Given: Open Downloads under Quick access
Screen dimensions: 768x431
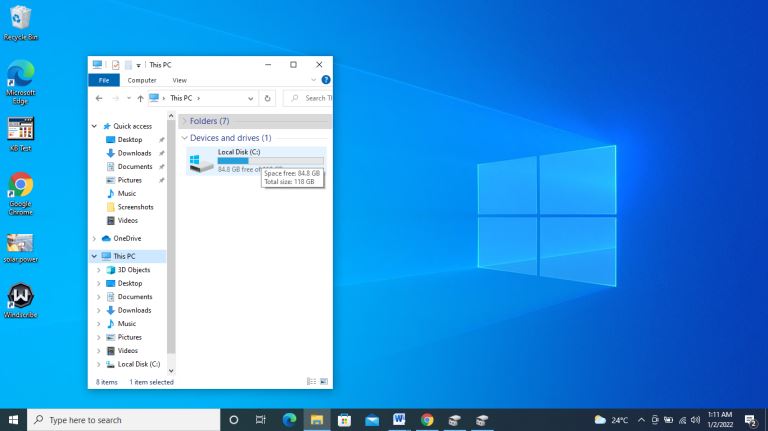Looking at the screenshot, I should 134,153.
